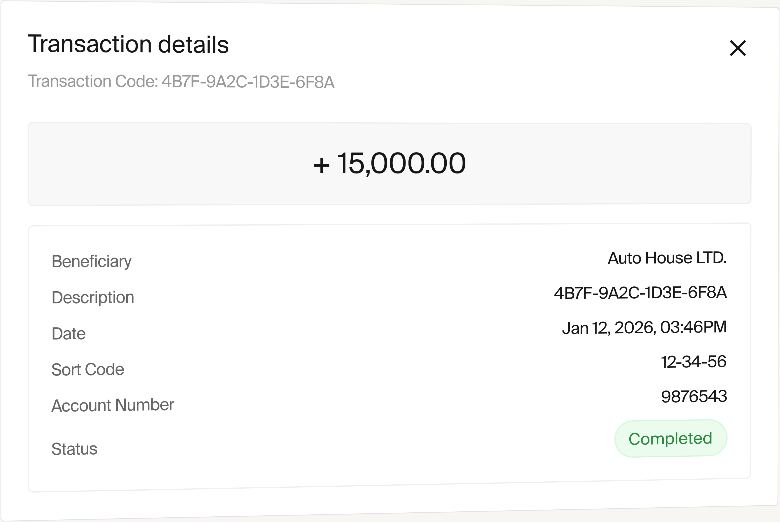
Task: Select the transaction code in the subtitle
Action: pos(248,82)
